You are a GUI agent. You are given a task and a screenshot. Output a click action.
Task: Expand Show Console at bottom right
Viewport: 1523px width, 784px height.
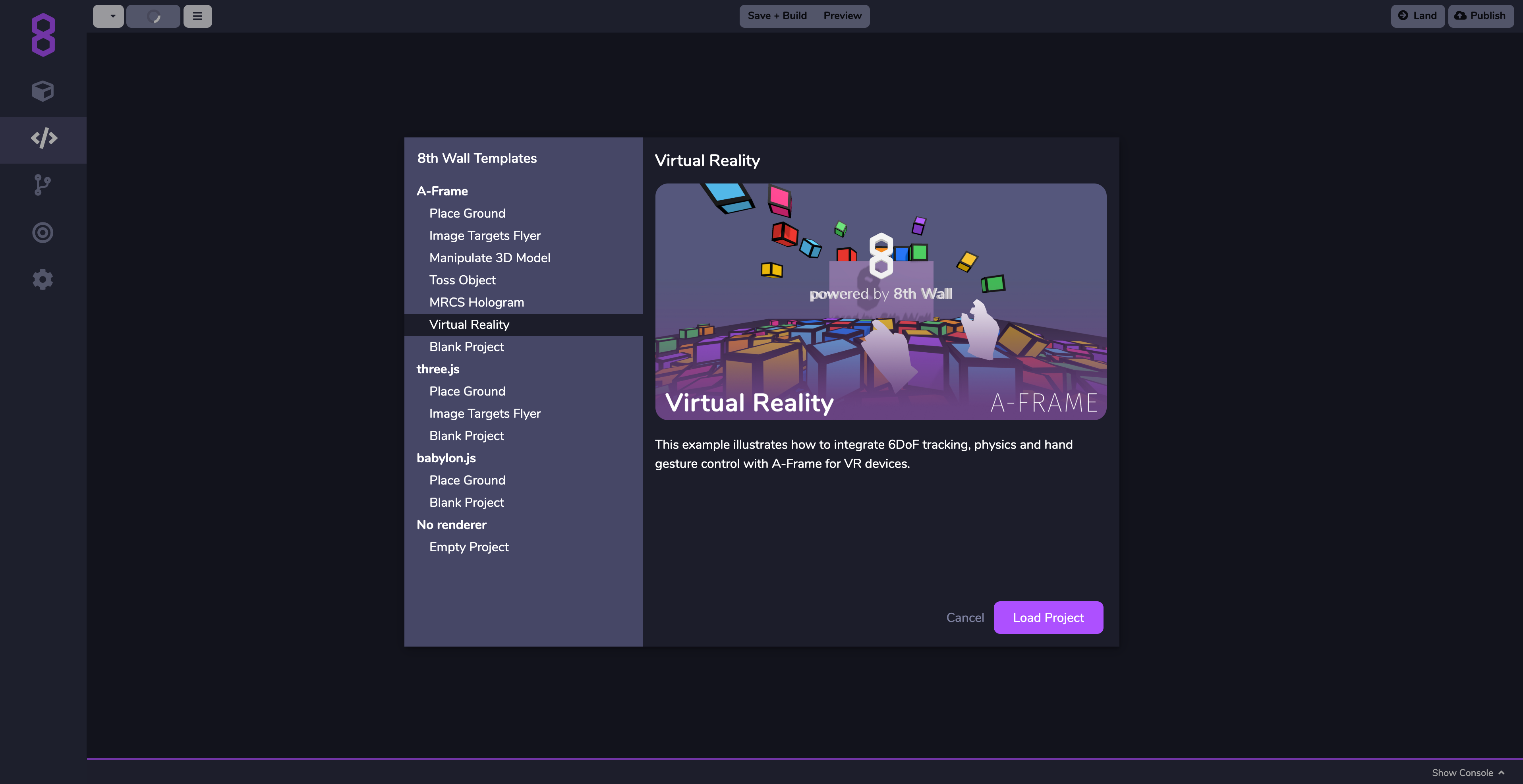[1467, 772]
